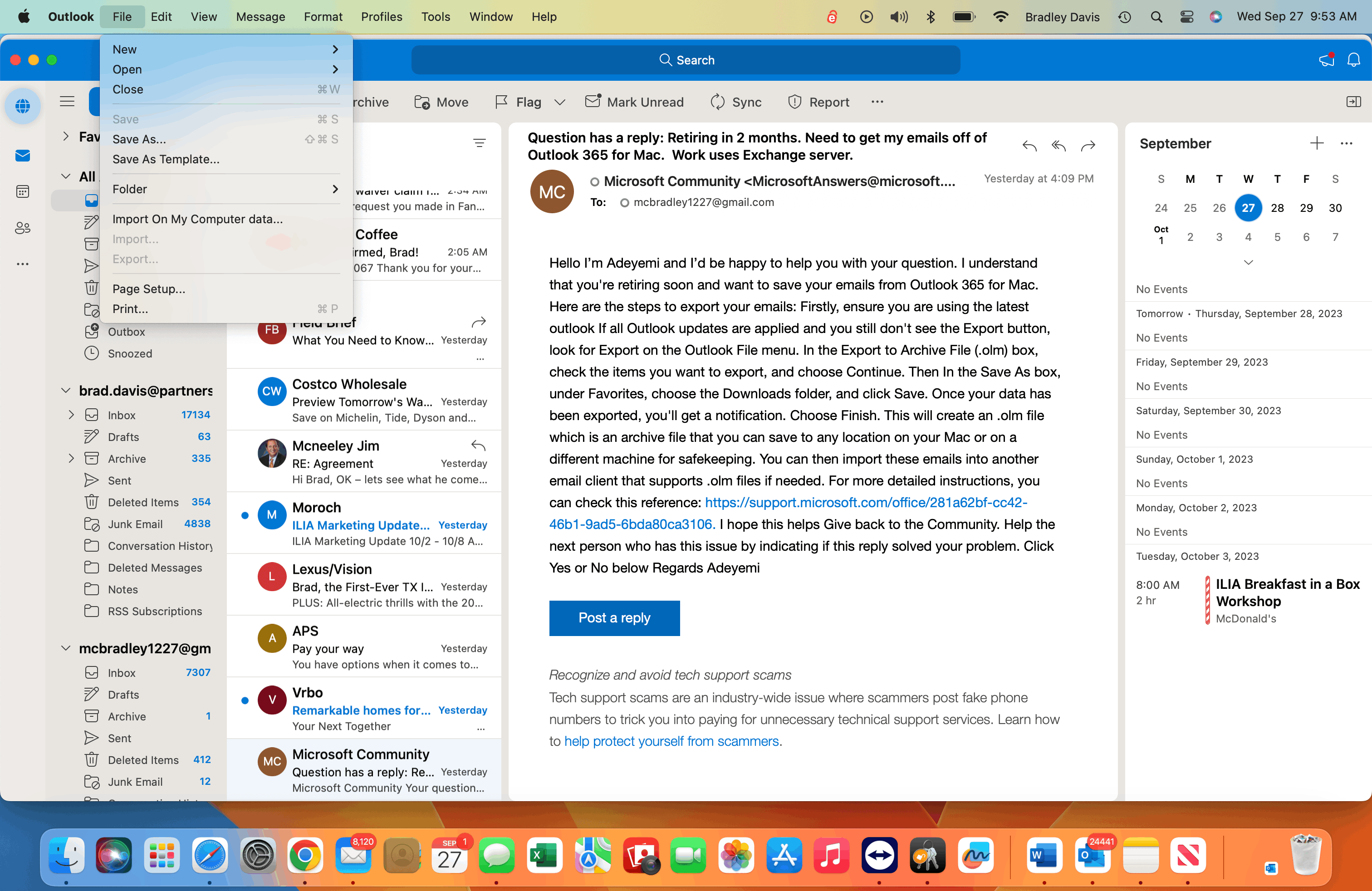Click the Move toolbar button

click(441, 102)
